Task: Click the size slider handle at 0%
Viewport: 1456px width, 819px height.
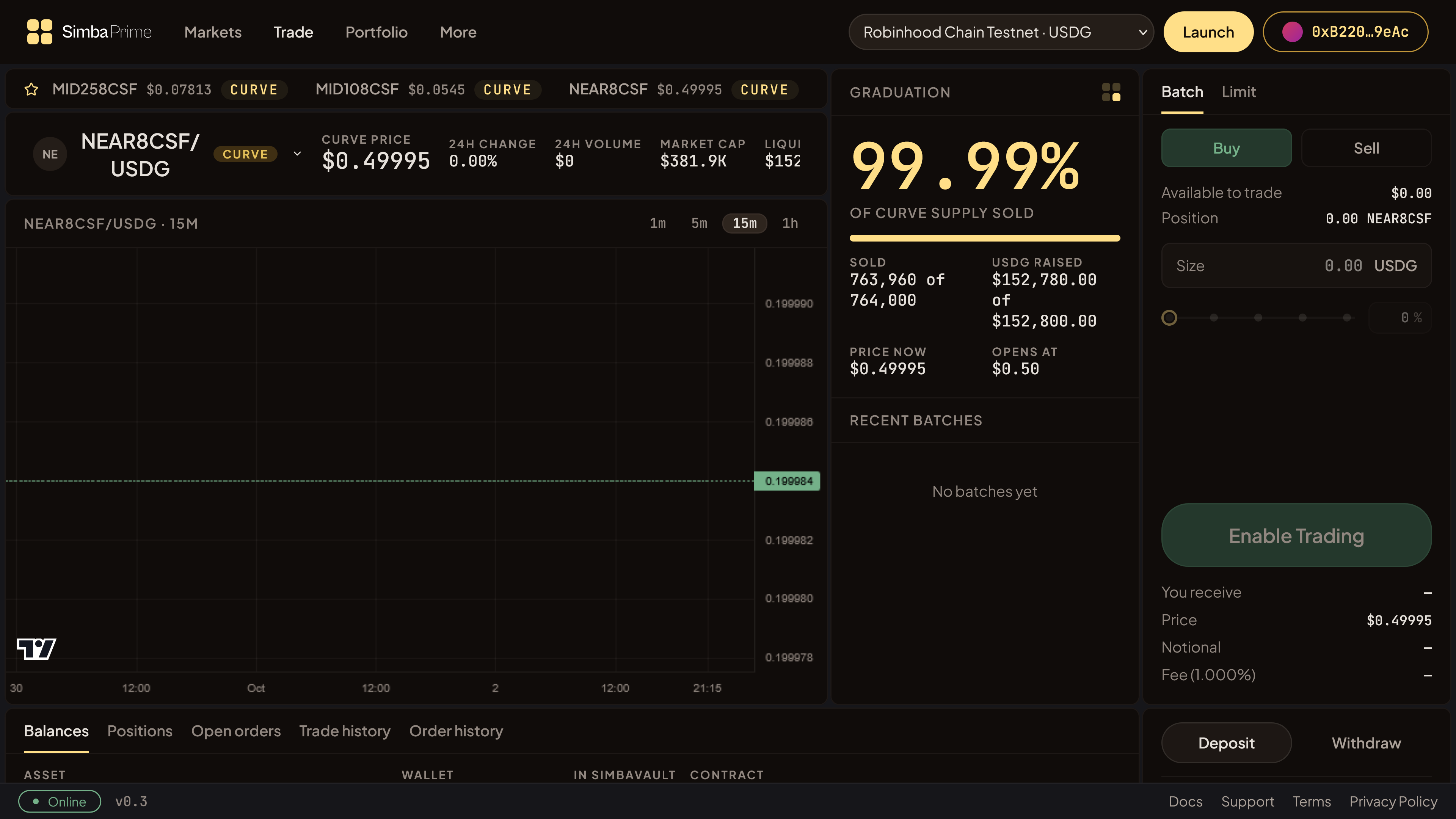Action: 1169,318
